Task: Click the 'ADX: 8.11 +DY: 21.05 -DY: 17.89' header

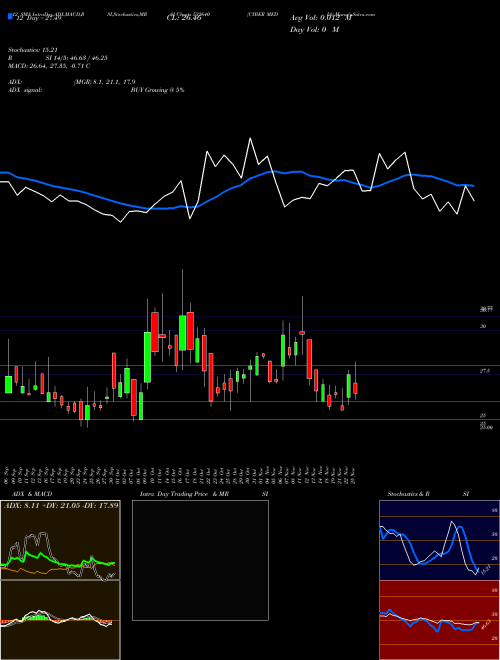Action: tap(61, 505)
